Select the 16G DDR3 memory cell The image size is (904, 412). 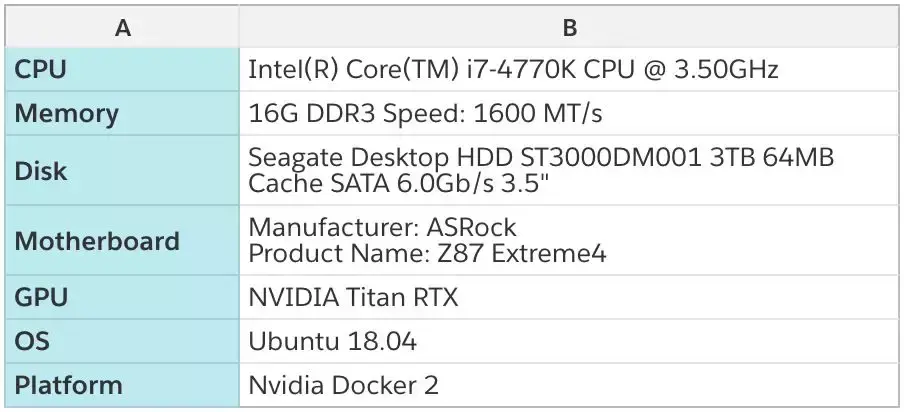point(569,113)
